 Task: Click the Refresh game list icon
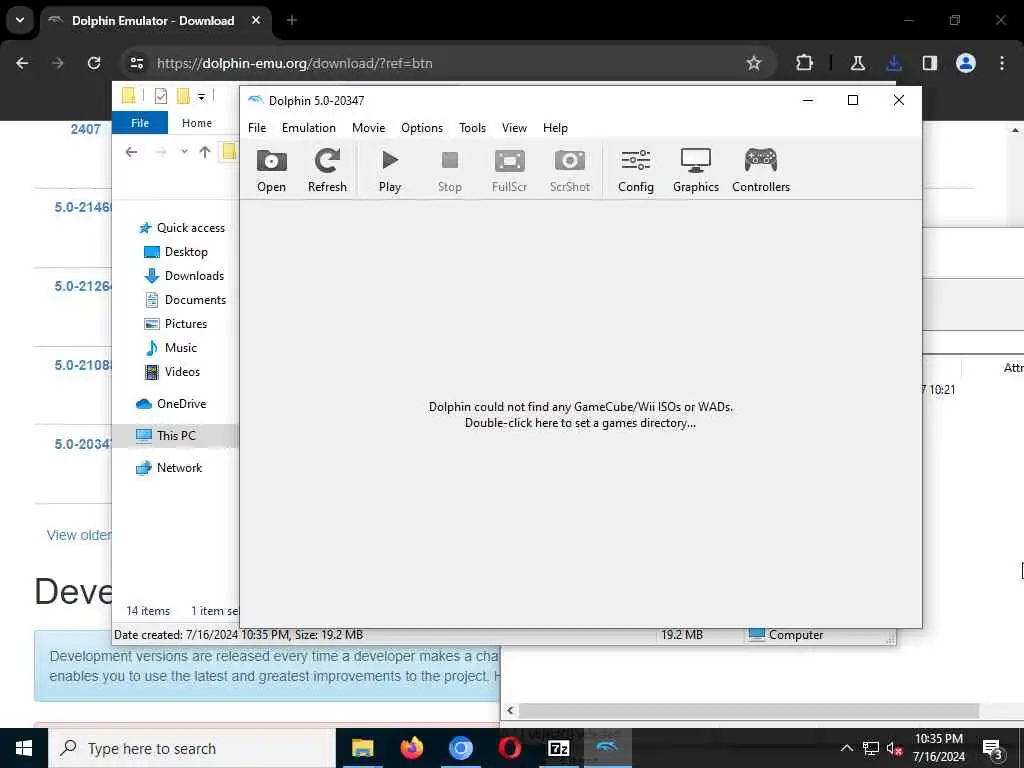click(x=327, y=170)
